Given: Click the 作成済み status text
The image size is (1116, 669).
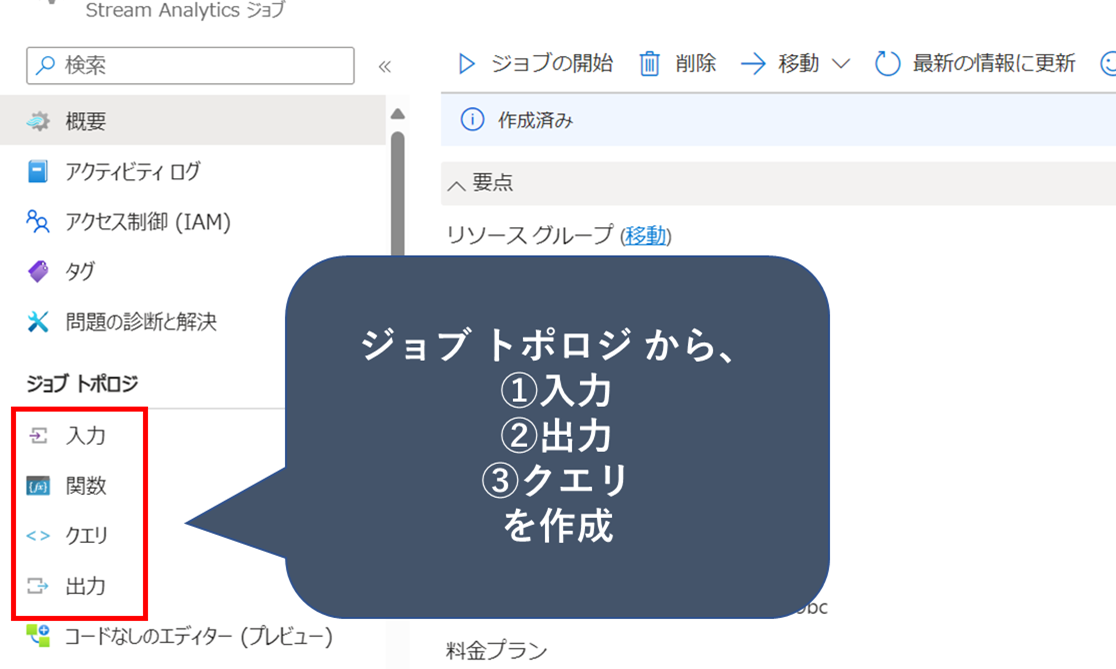Looking at the screenshot, I should (x=535, y=120).
